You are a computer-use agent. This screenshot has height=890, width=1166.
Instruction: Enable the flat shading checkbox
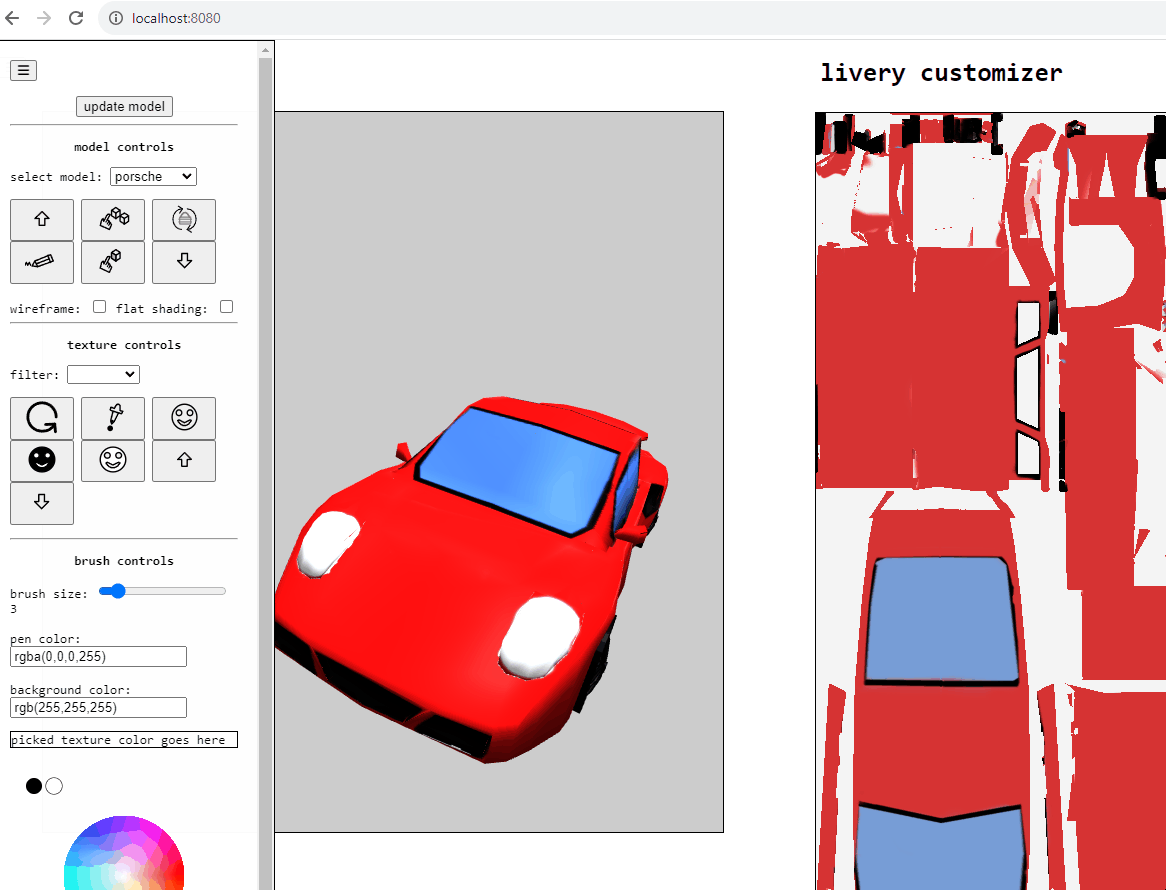click(227, 306)
